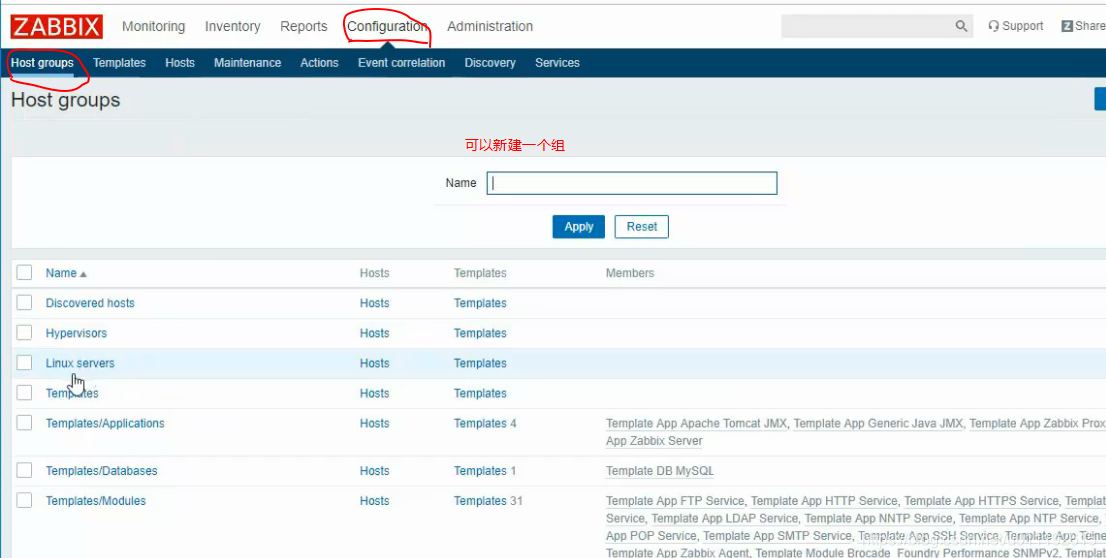Open the Inventory menu
Viewport: 1106px width, 558px height.
(233, 26)
